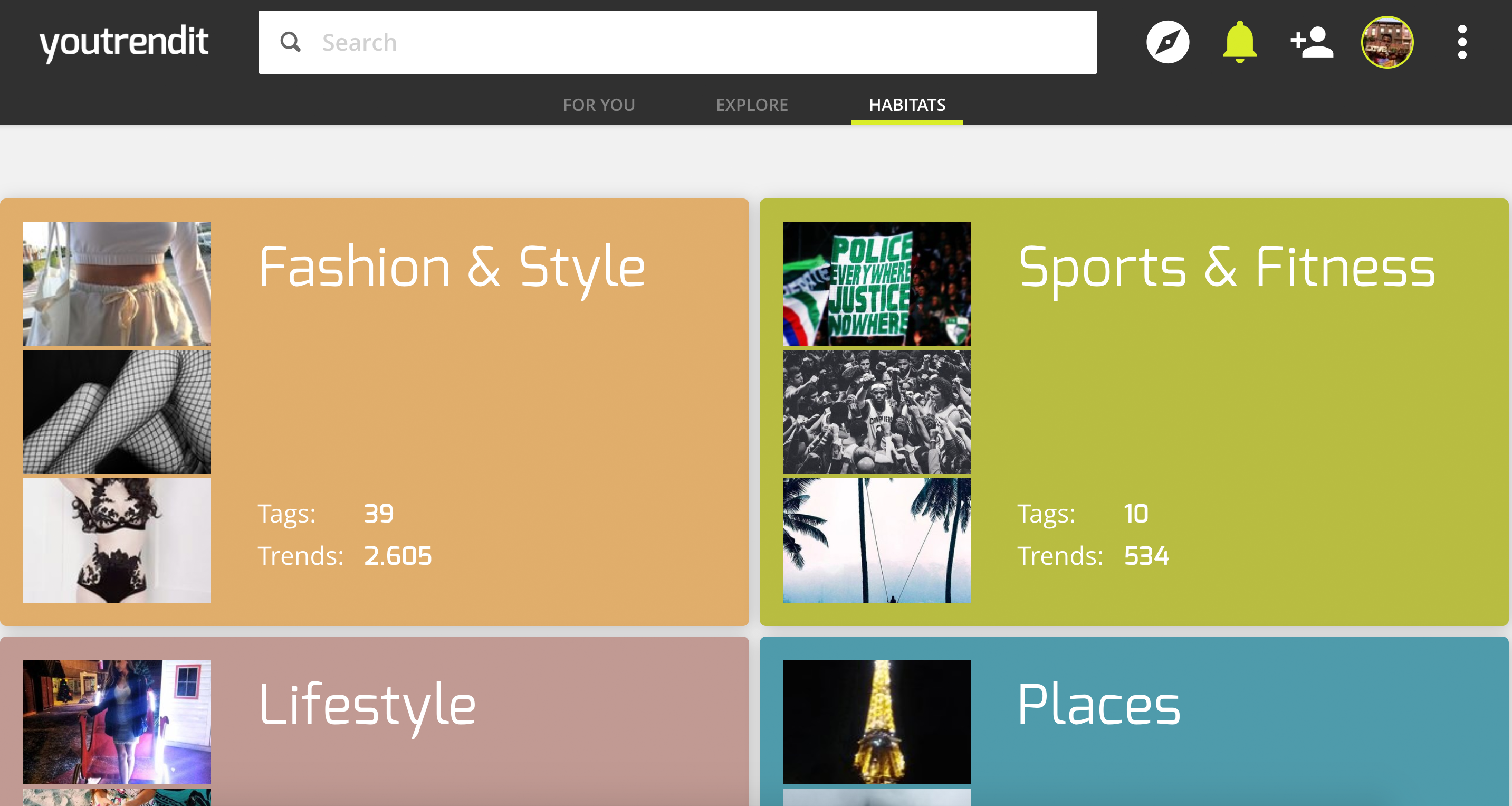Click the fishnet stockings thumbnail
The height and width of the screenshot is (806, 1512).
[x=117, y=412]
